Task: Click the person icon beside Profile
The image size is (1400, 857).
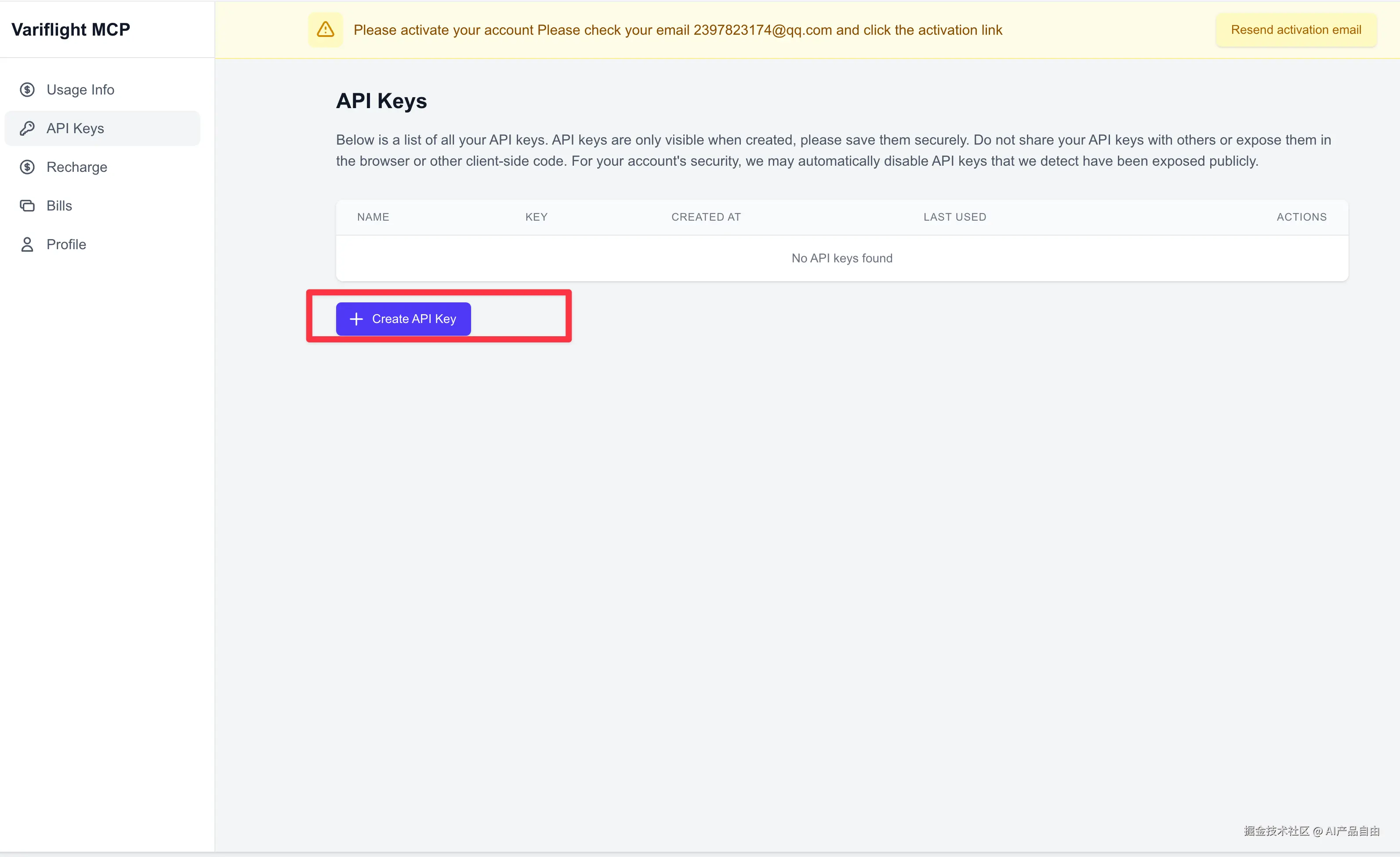Action: 27,244
